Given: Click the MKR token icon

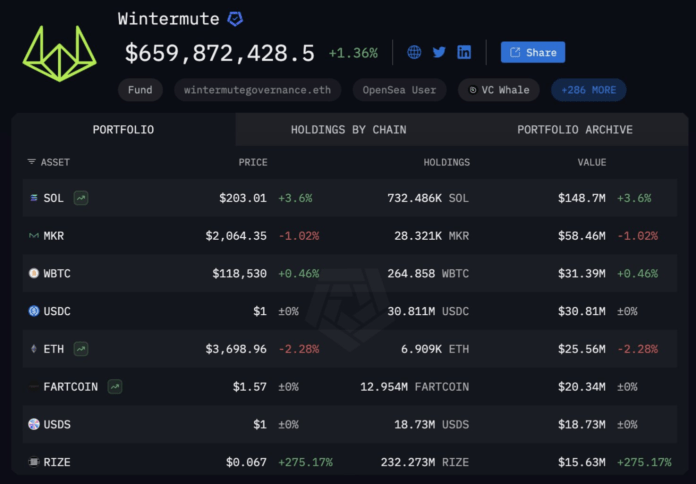Looking at the screenshot, I should (x=34, y=236).
